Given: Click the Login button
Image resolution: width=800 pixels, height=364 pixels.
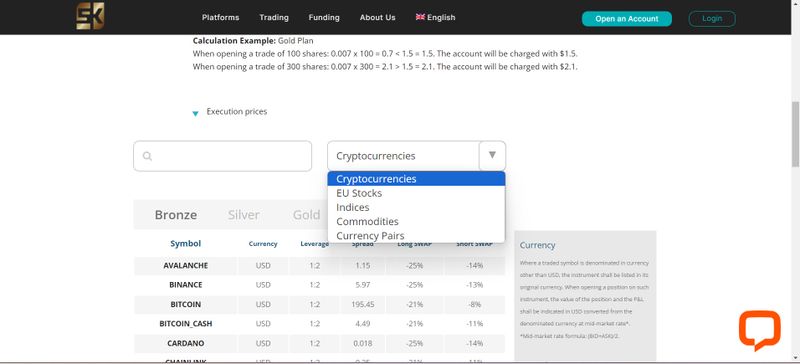Looking at the screenshot, I should click(712, 19).
